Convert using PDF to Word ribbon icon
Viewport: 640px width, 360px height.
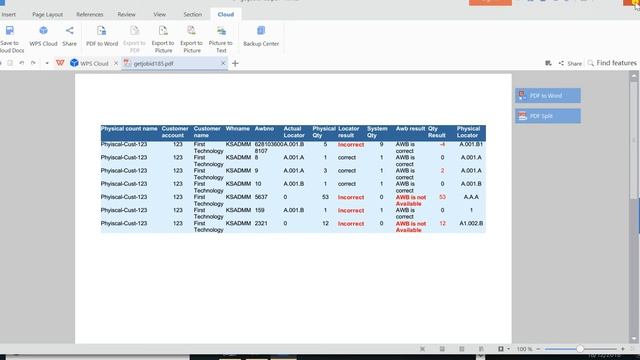101,31
